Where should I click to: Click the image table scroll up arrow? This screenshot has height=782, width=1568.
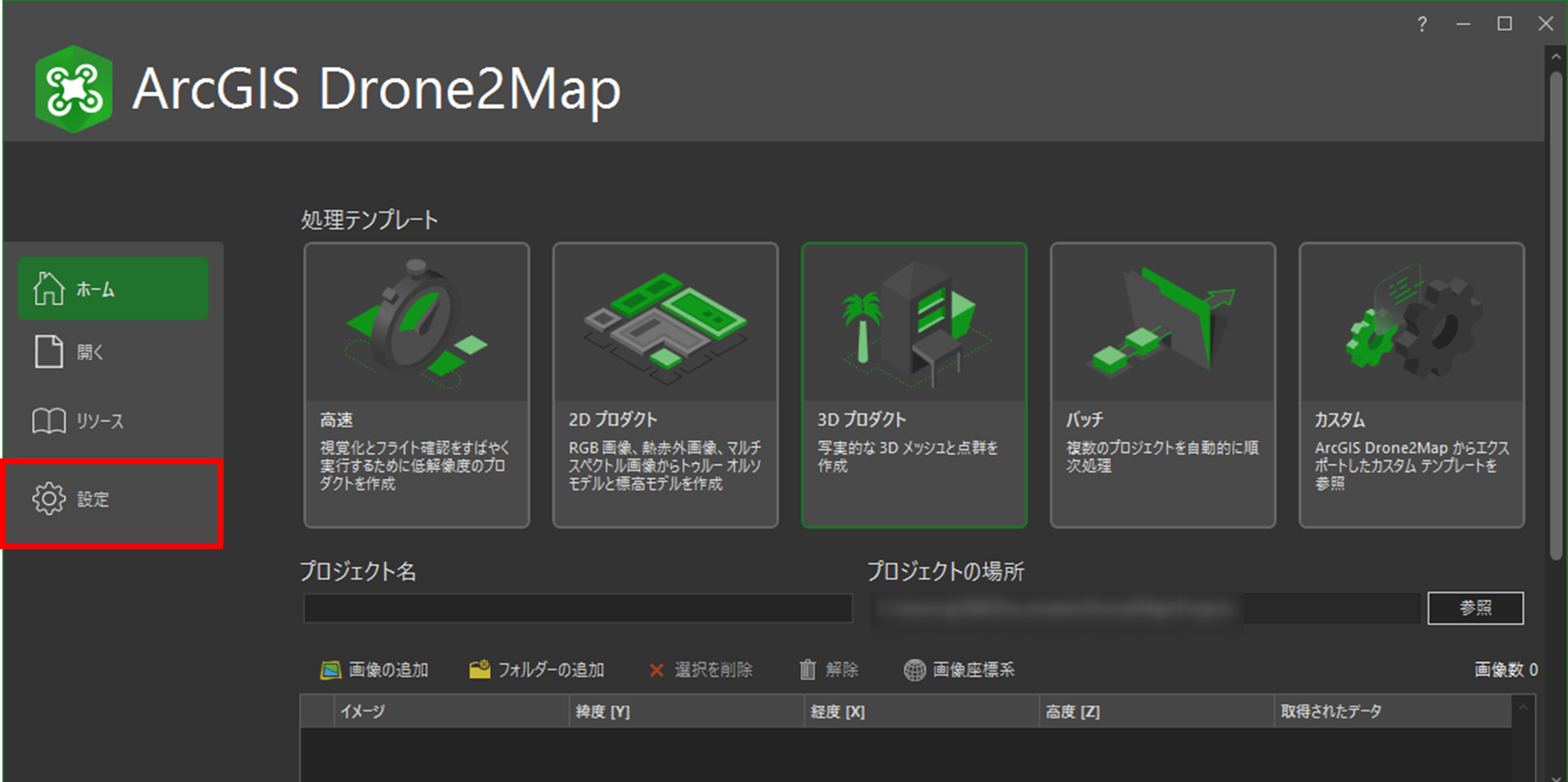click(1522, 707)
